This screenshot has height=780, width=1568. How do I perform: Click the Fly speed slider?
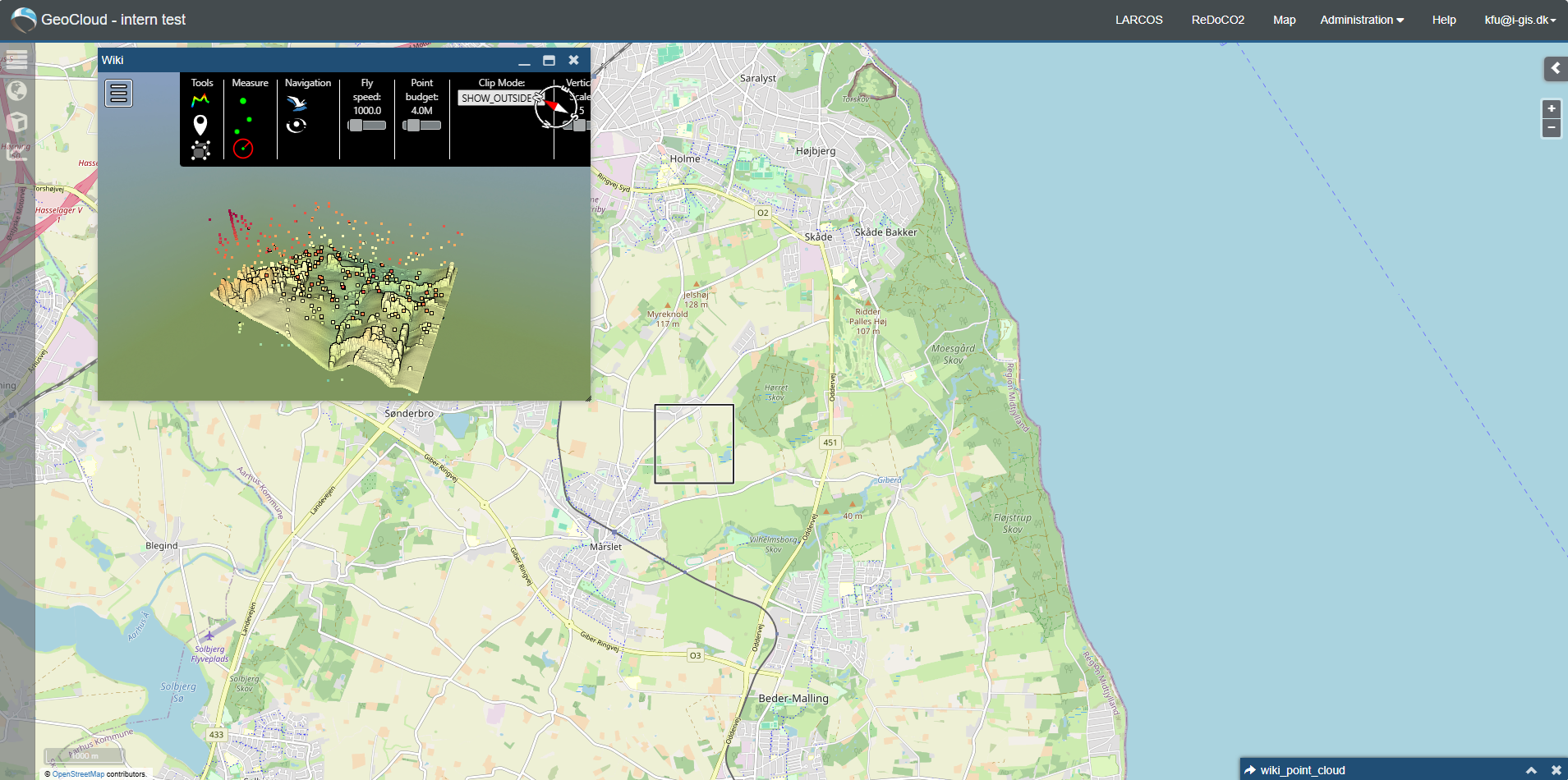click(367, 125)
